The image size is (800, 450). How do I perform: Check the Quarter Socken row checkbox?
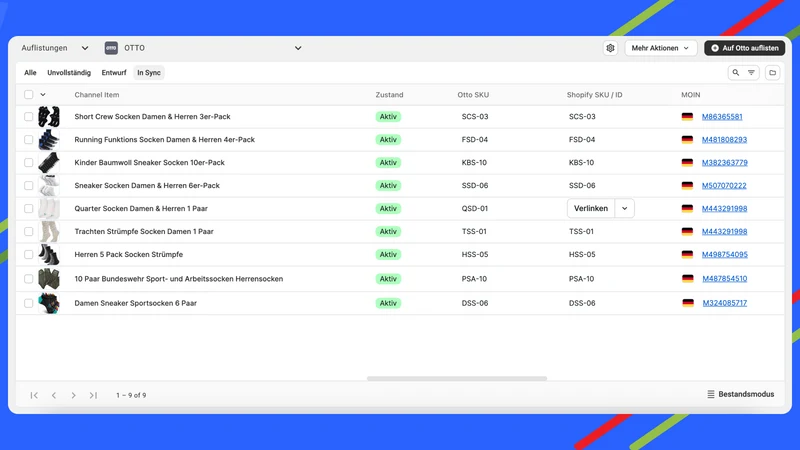pos(29,209)
